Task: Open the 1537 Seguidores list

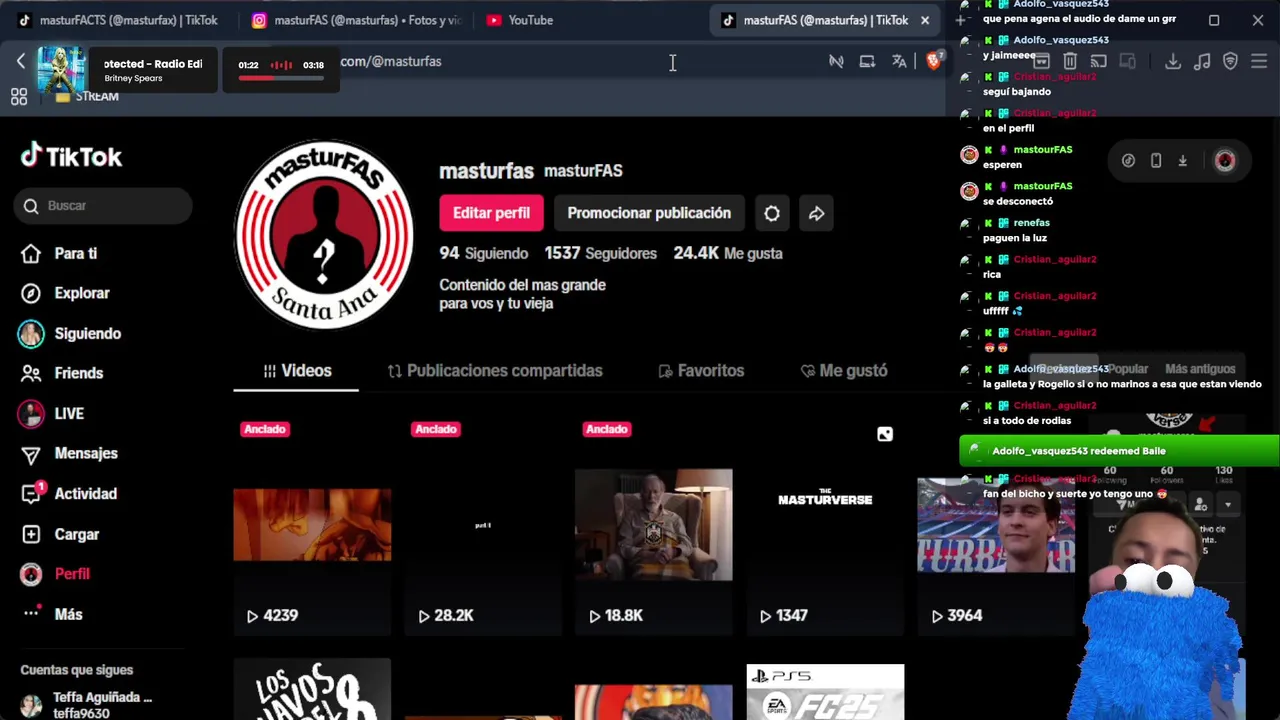Action: (x=600, y=253)
